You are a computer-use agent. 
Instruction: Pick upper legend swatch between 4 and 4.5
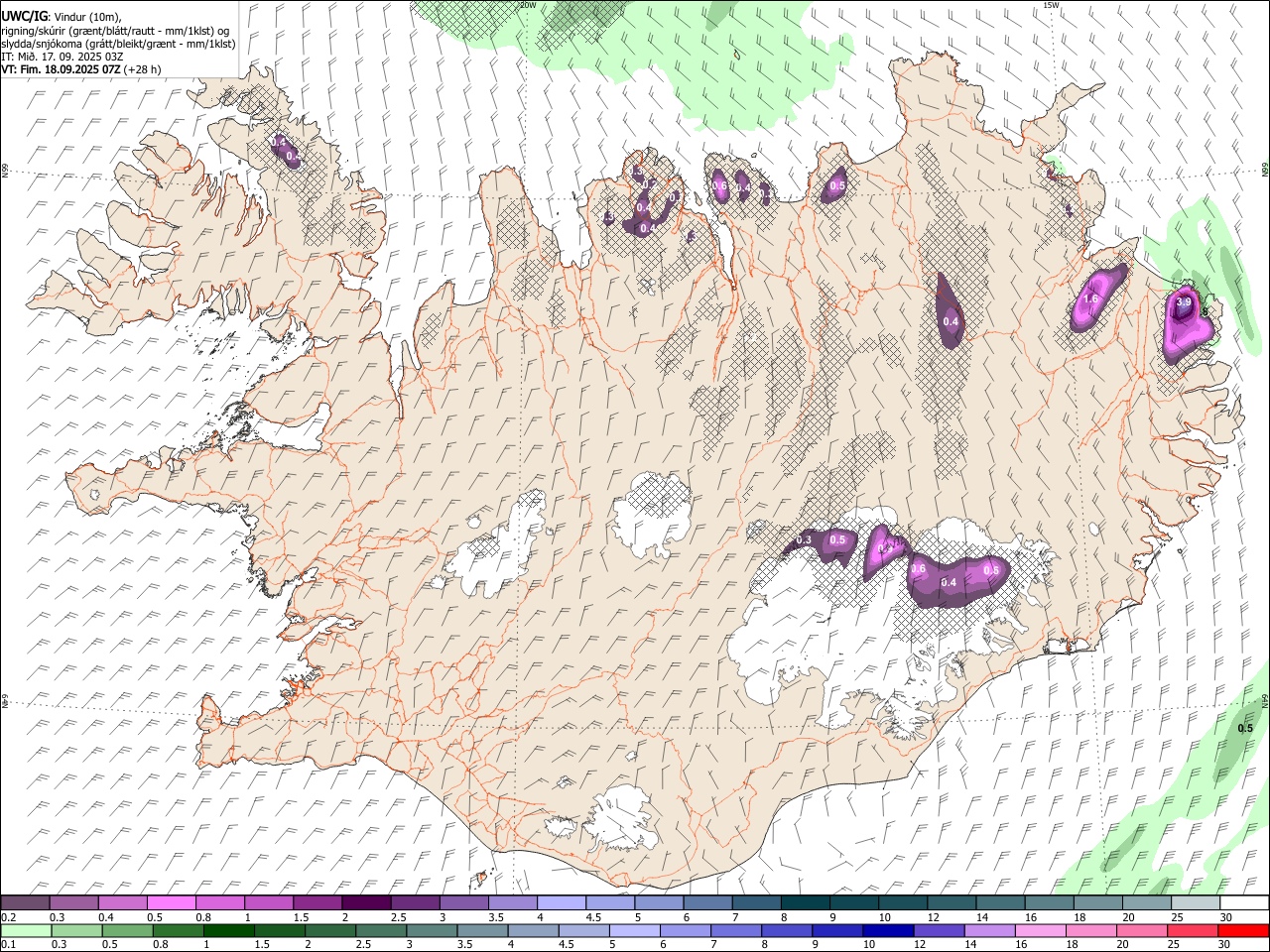point(562,902)
